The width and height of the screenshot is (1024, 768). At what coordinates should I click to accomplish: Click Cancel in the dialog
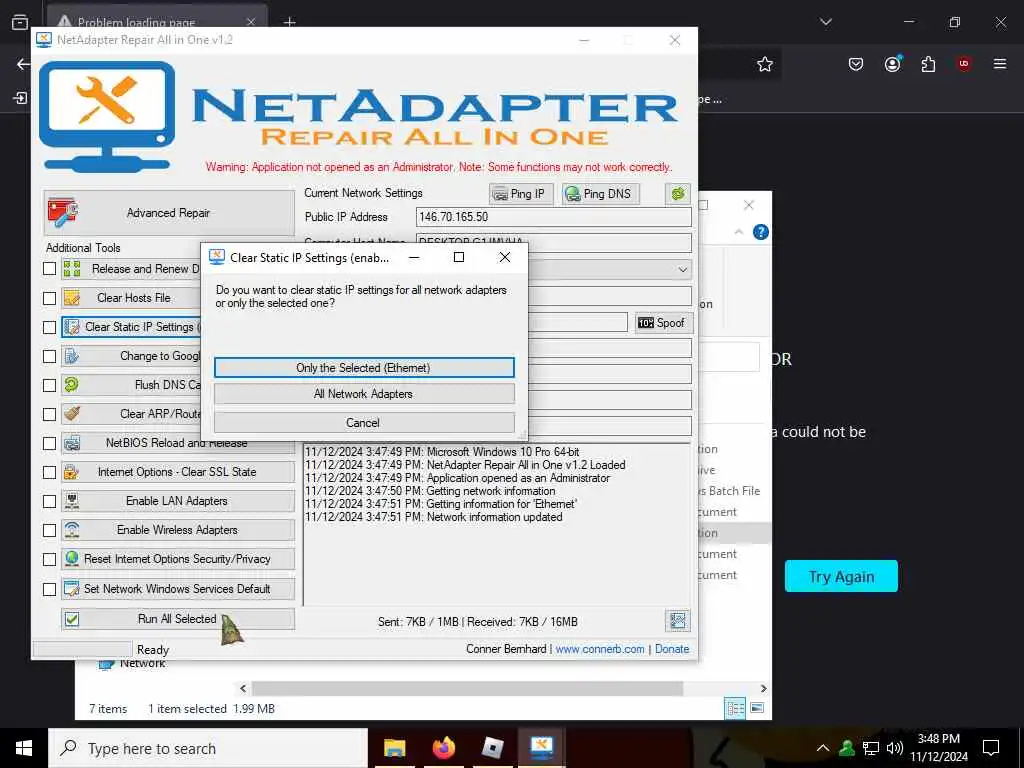[364, 423]
